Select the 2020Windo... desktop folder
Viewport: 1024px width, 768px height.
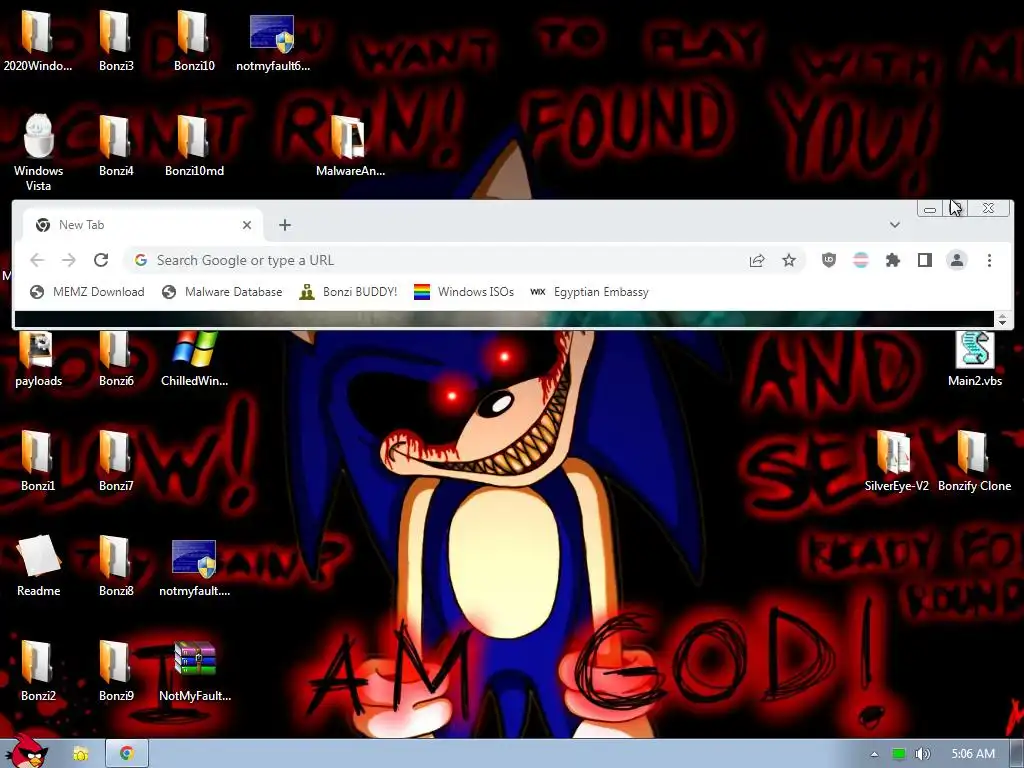37,40
